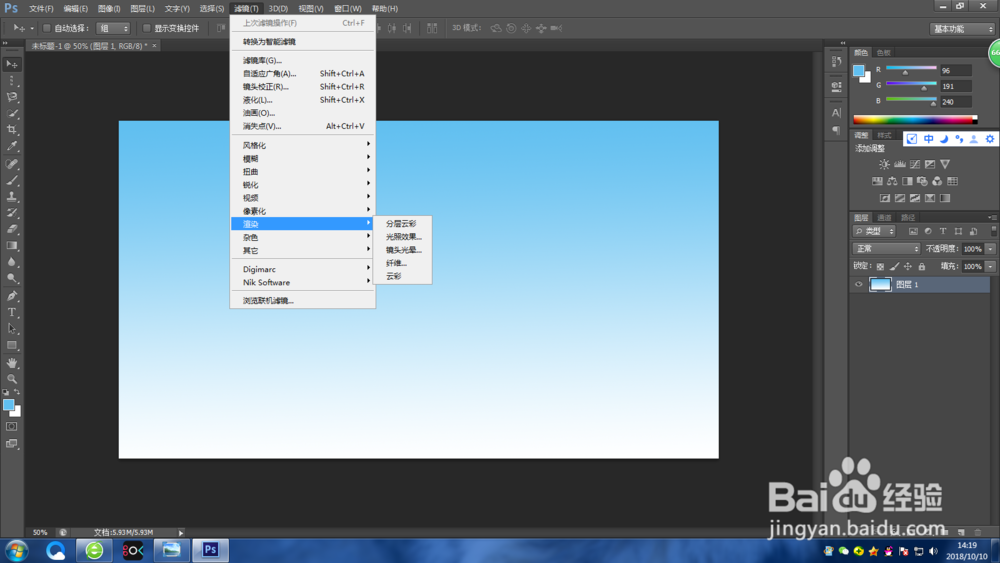This screenshot has width=1000, height=563.
Task: Open the 正常 blend mode dropdown
Action: (x=886, y=249)
